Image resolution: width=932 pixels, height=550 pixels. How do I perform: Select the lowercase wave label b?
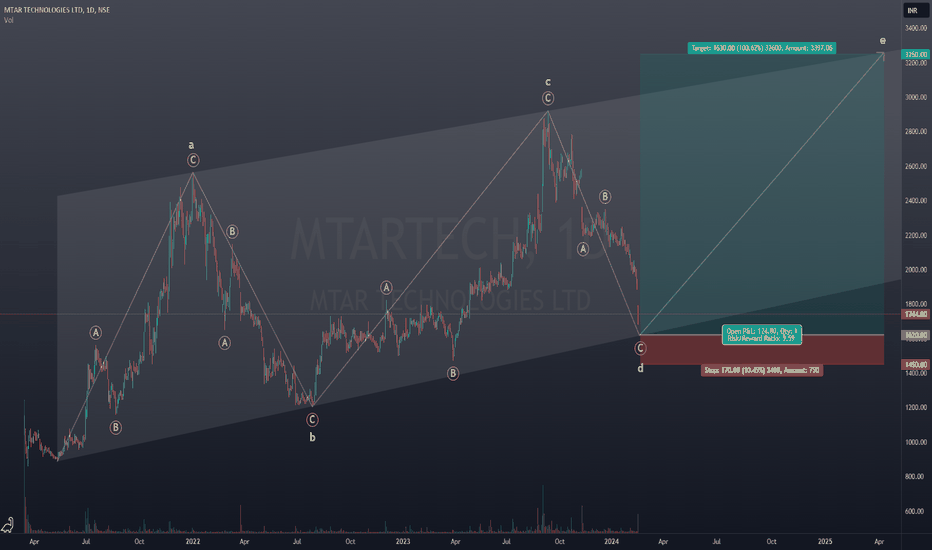click(x=312, y=437)
